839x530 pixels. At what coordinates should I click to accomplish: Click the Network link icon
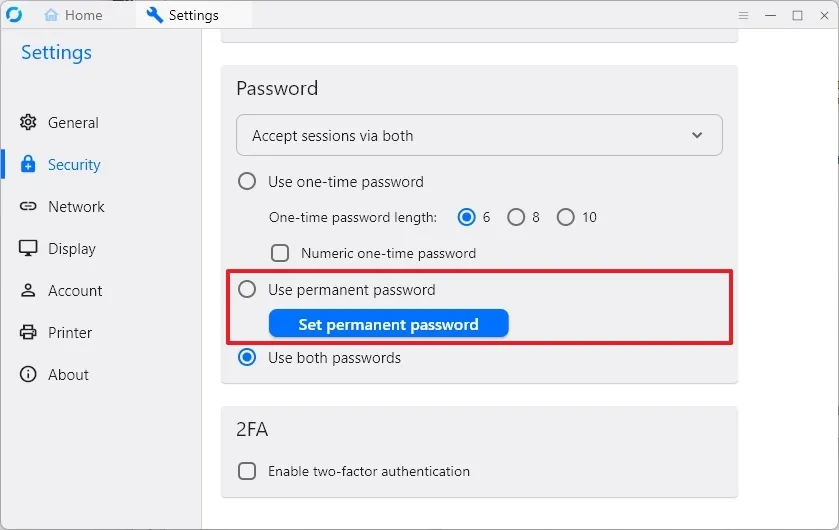(28, 207)
